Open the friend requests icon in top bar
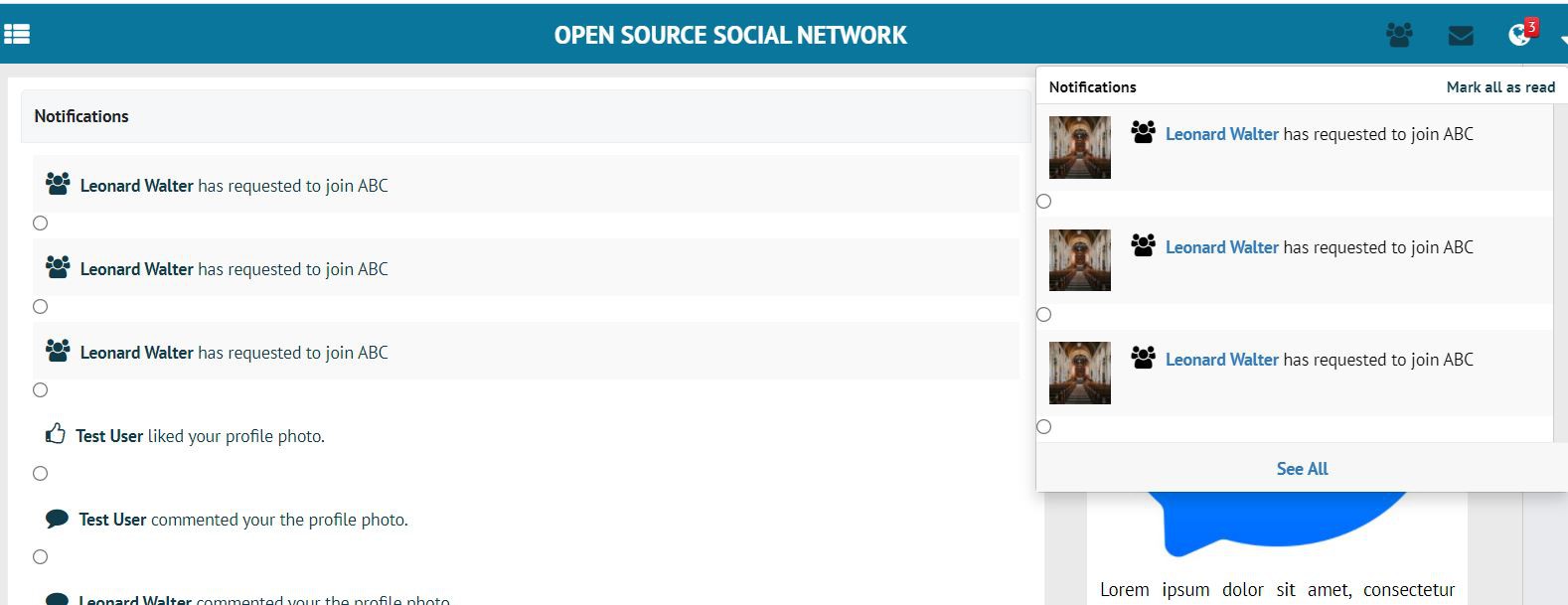 tap(1399, 36)
